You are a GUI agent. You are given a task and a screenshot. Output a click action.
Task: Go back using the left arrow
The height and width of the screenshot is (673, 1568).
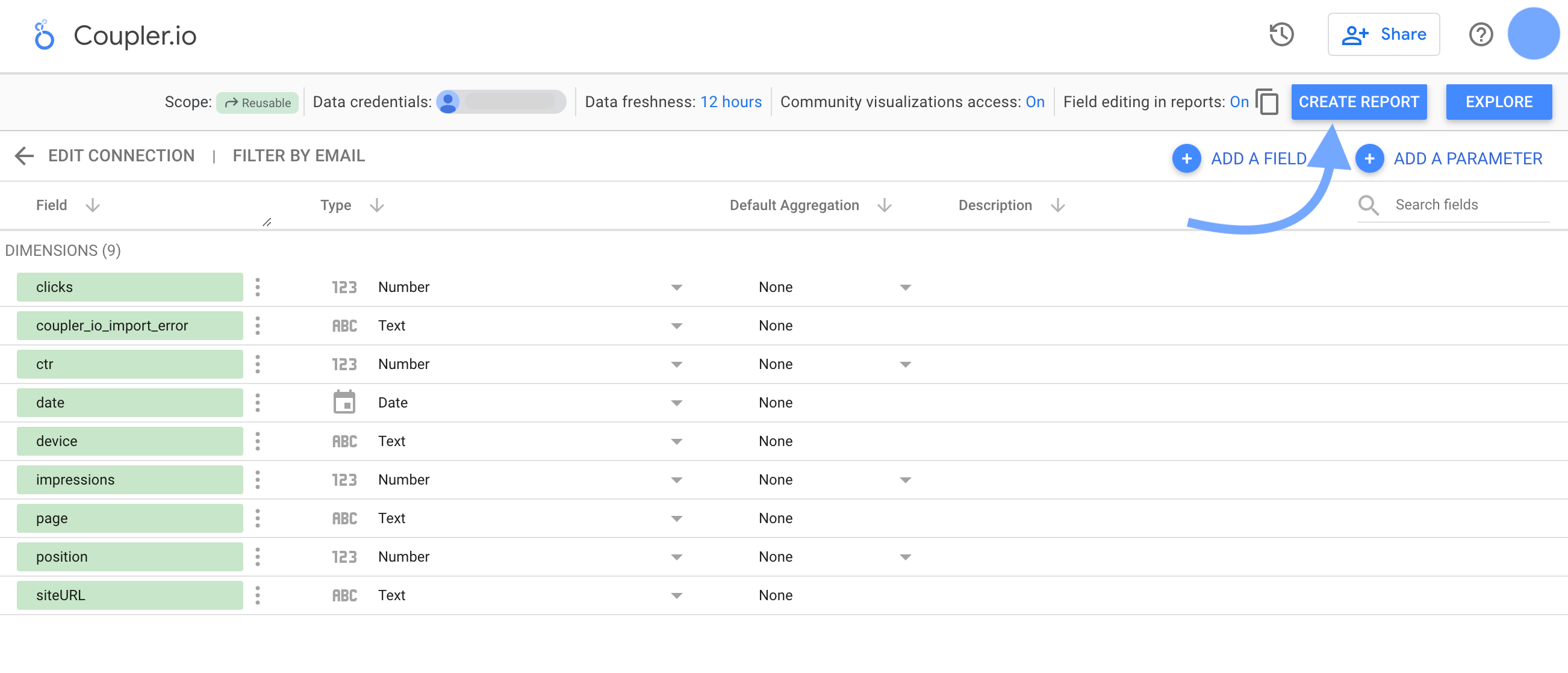click(x=23, y=156)
